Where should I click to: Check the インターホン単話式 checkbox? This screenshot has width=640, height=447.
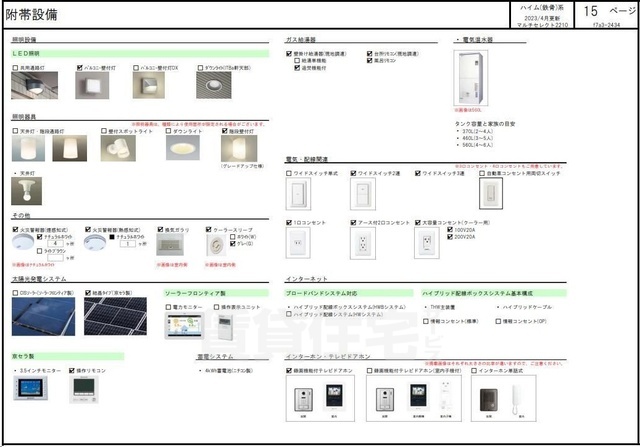[474, 371]
